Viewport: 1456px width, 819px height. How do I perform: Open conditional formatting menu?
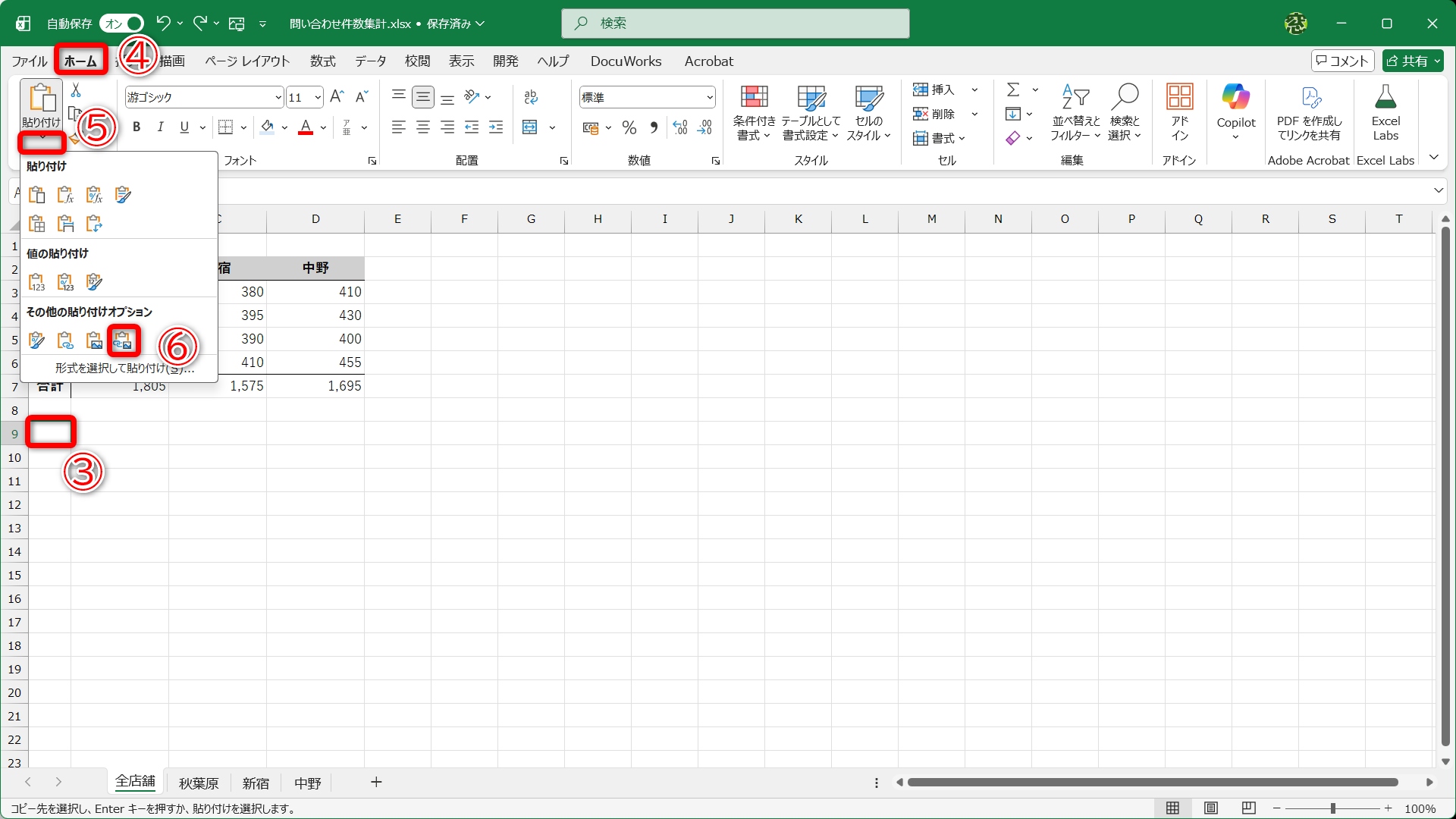754,112
